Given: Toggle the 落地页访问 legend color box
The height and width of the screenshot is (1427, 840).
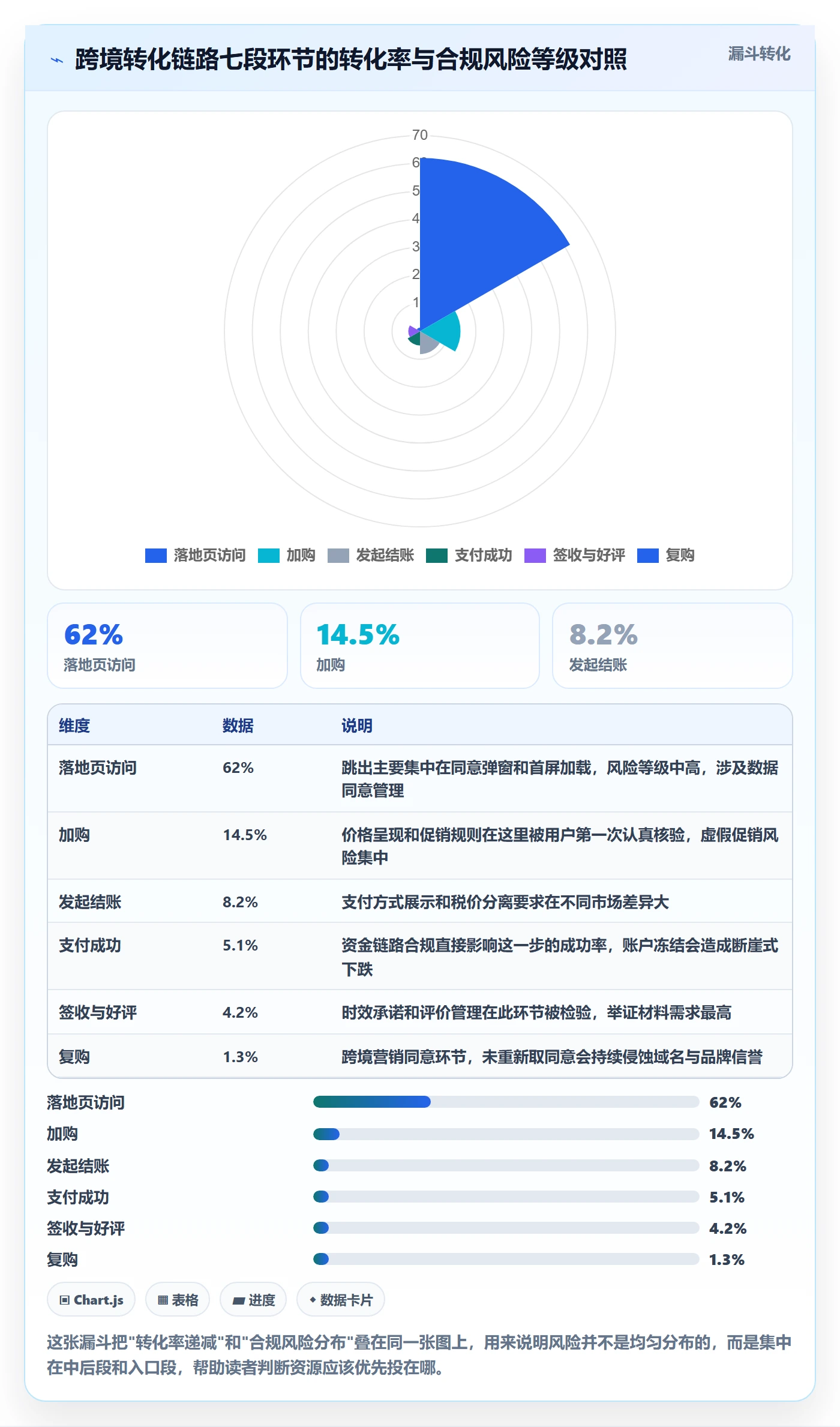Looking at the screenshot, I should point(156,556).
